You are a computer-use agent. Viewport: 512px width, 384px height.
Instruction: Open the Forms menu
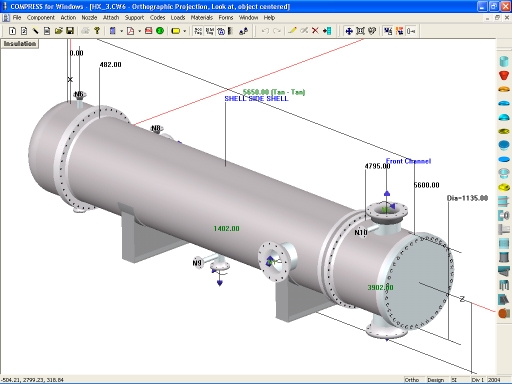click(x=226, y=18)
